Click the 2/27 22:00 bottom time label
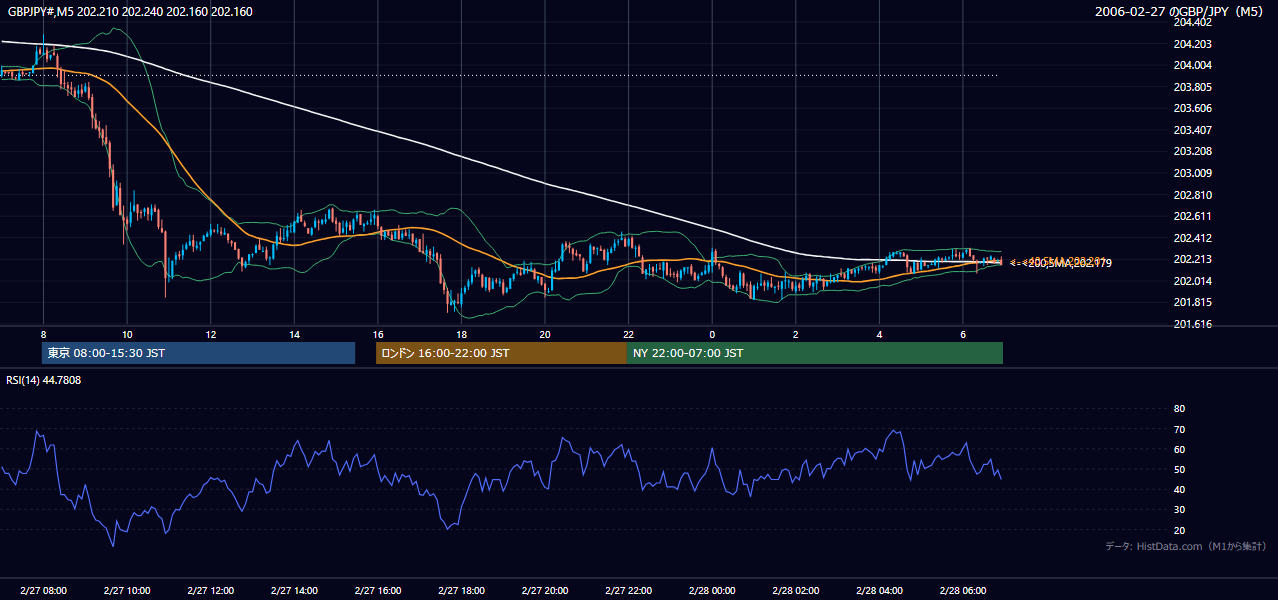Image resolution: width=1278 pixels, height=600 pixels. (629, 590)
